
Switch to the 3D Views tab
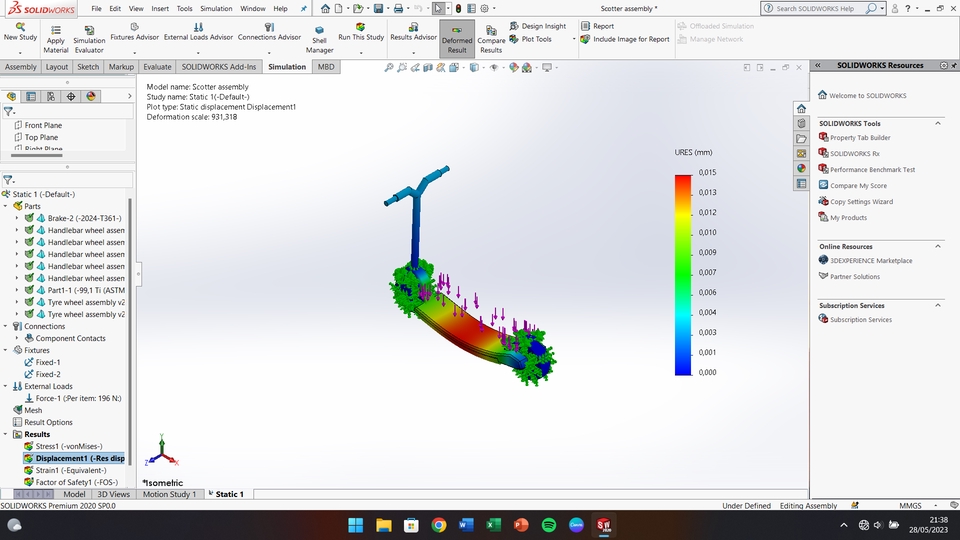tap(113, 494)
